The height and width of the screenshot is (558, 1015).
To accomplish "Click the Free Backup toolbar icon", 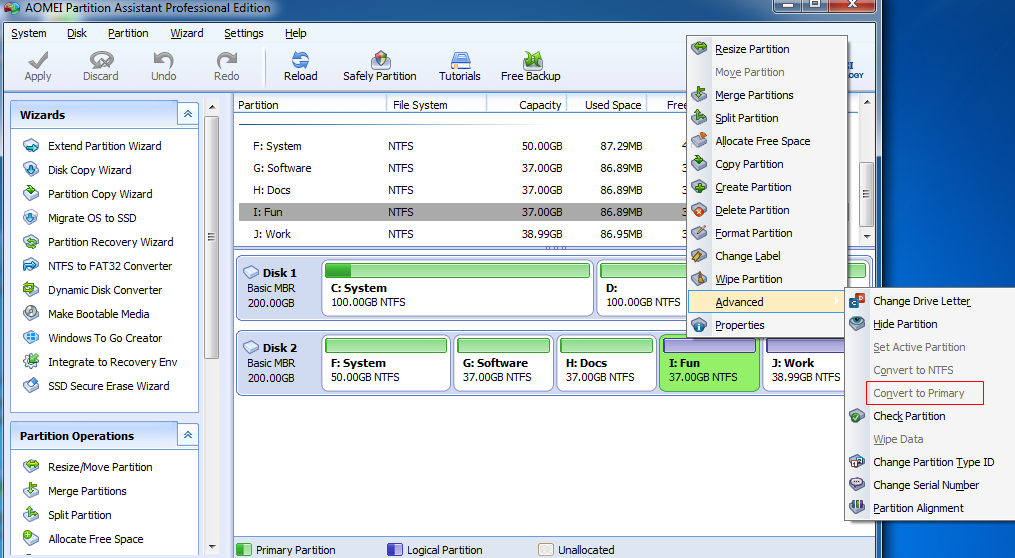I will coord(532,60).
